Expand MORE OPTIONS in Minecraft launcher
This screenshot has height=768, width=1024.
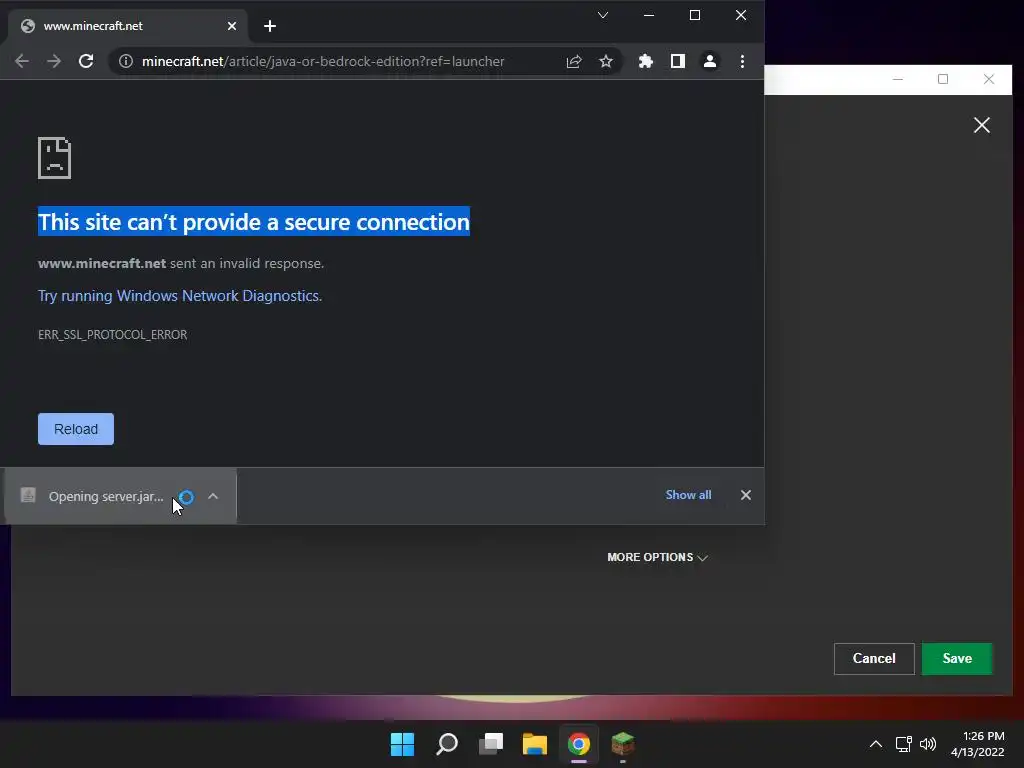click(658, 557)
